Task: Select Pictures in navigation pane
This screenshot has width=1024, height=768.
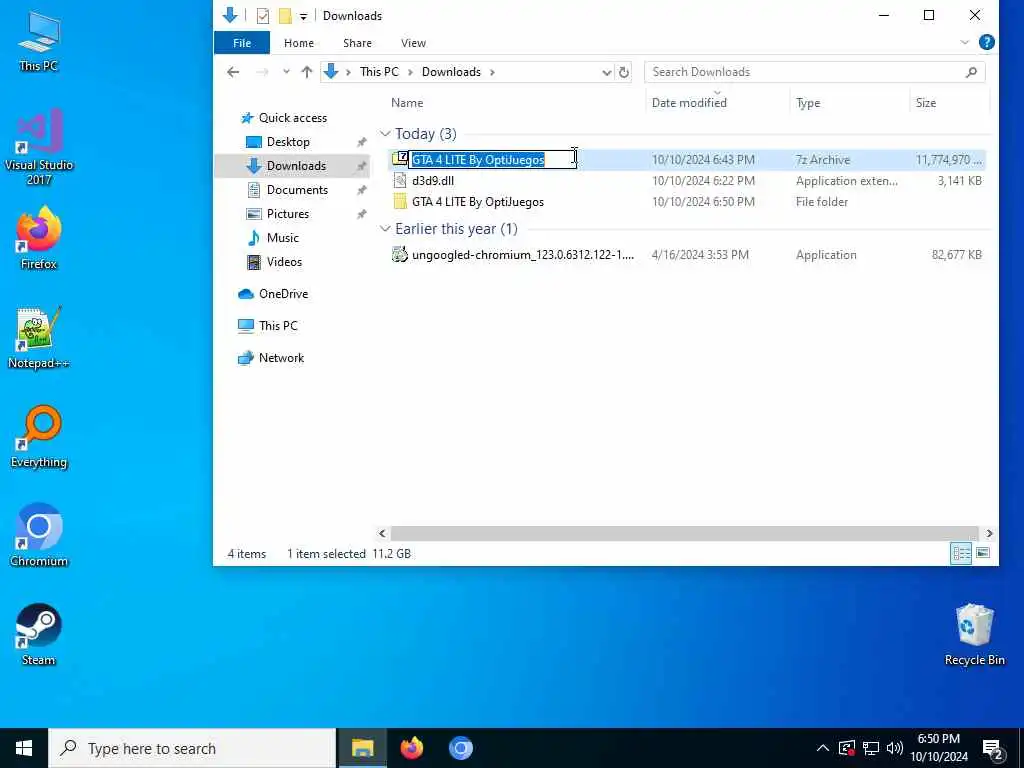Action: tap(287, 214)
